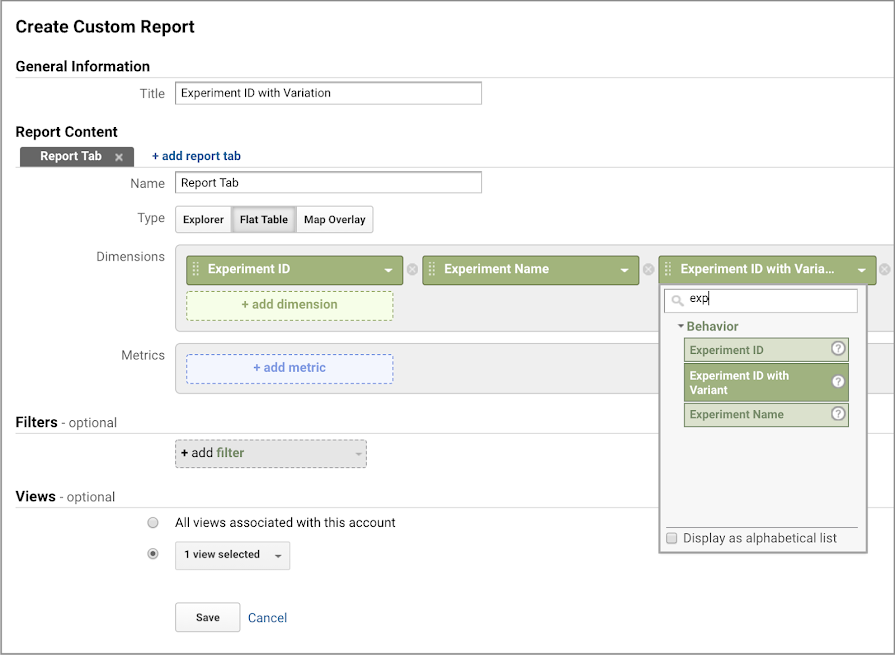Select the 1 view selected radio option
Image resolution: width=895 pixels, height=655 pixels.
pyautogui.click(x=153, y=554)
